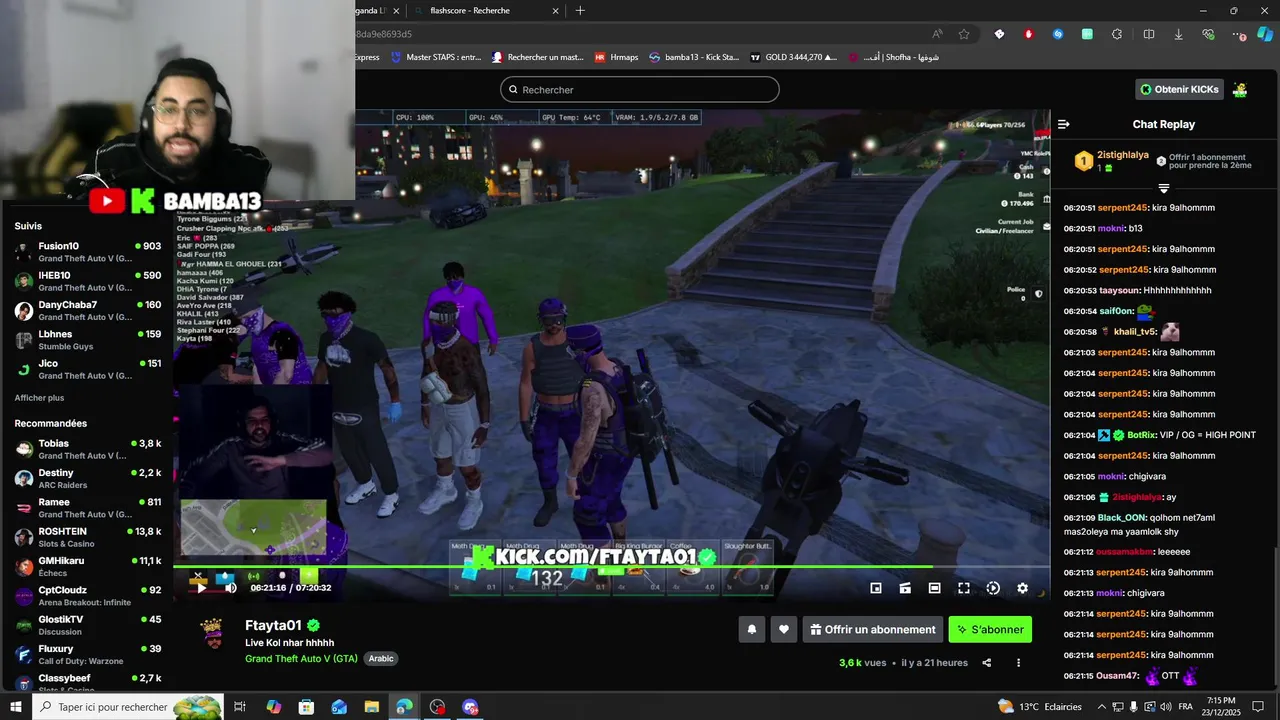Open the Grand Theft Auto V (GTA) category link

pyautogui.click(x=301, y=659)
